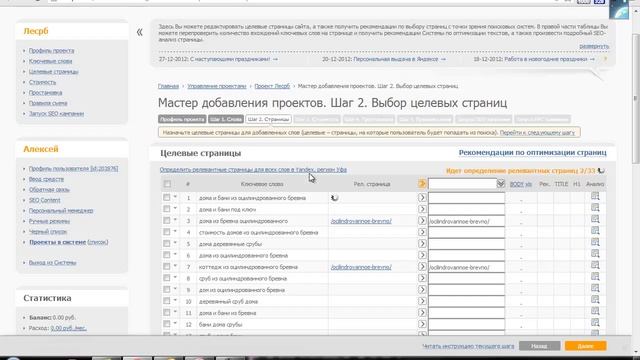Check the box for keyword row 8
The width and height of the screenshot is (640, 360).
coord(167,278)
